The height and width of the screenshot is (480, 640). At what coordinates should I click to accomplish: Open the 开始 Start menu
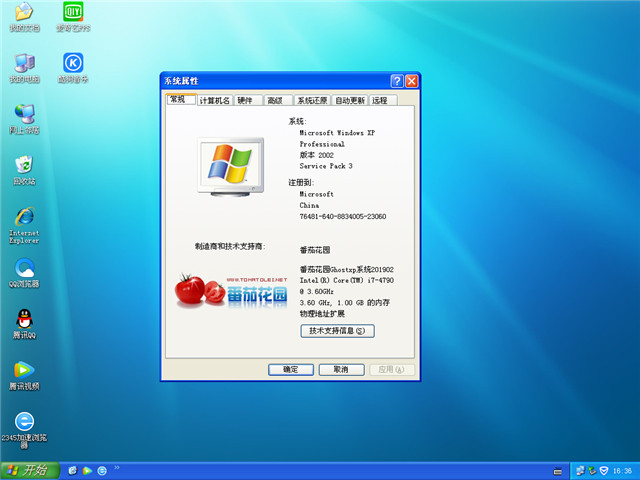click(x=30, y=471)
